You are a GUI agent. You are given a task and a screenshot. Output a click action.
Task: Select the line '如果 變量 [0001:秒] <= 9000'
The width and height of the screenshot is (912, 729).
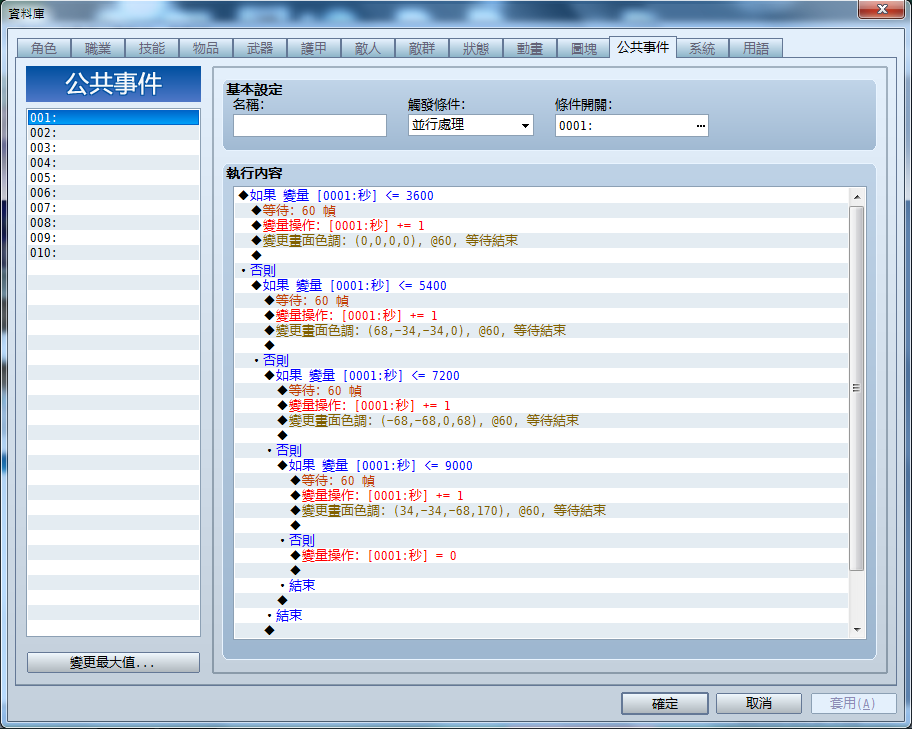point(541,465)
